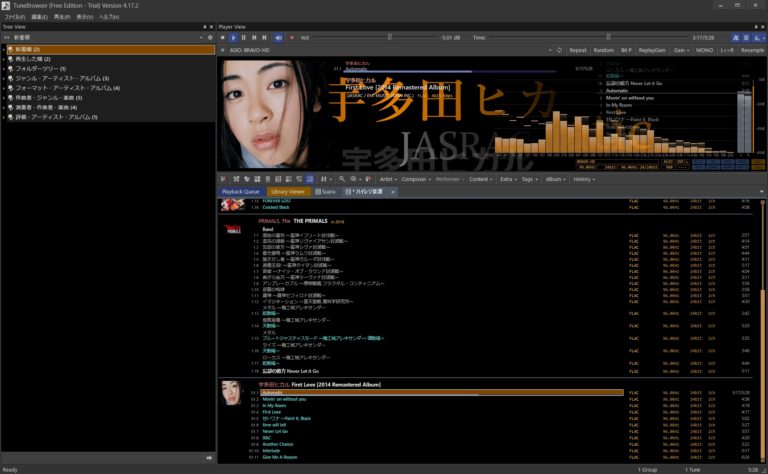The height and width of the screenshot is (474, 768).
Task: Open the Artist filter dropdown
Action: pyautogui.click(x=388, y=179)
